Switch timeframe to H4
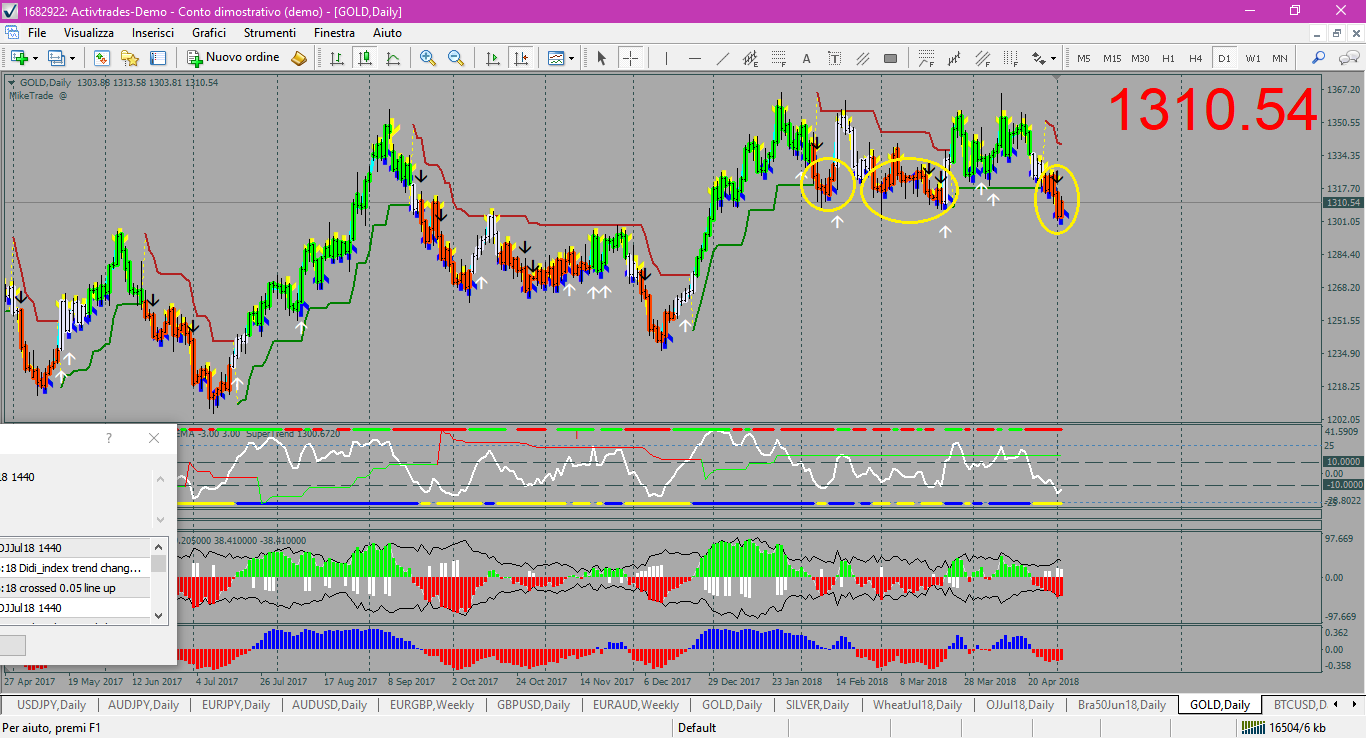The height and width of the screenshot is (738, 1366). (1196, 58)
